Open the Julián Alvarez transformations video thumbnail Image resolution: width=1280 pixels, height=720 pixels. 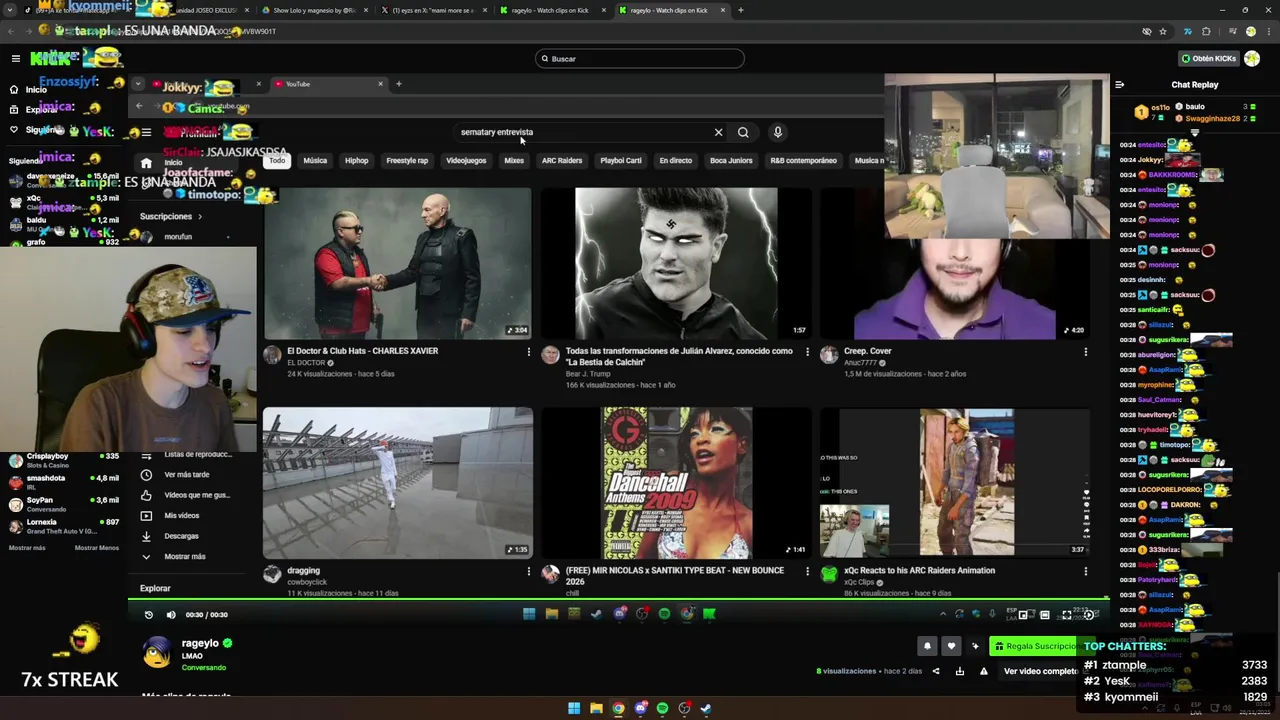pyautogui.click(x=676, y=263)
